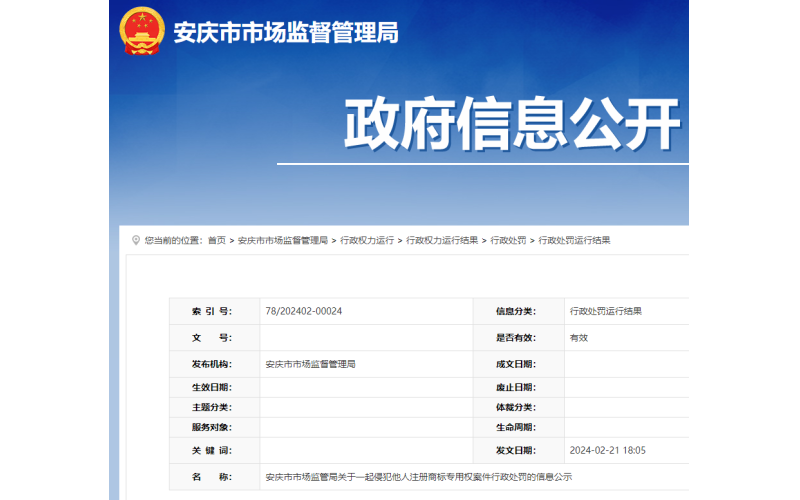800x500 pixels.
Task: Click the 信息分类 label cell
Action: (x=516, y=312)
